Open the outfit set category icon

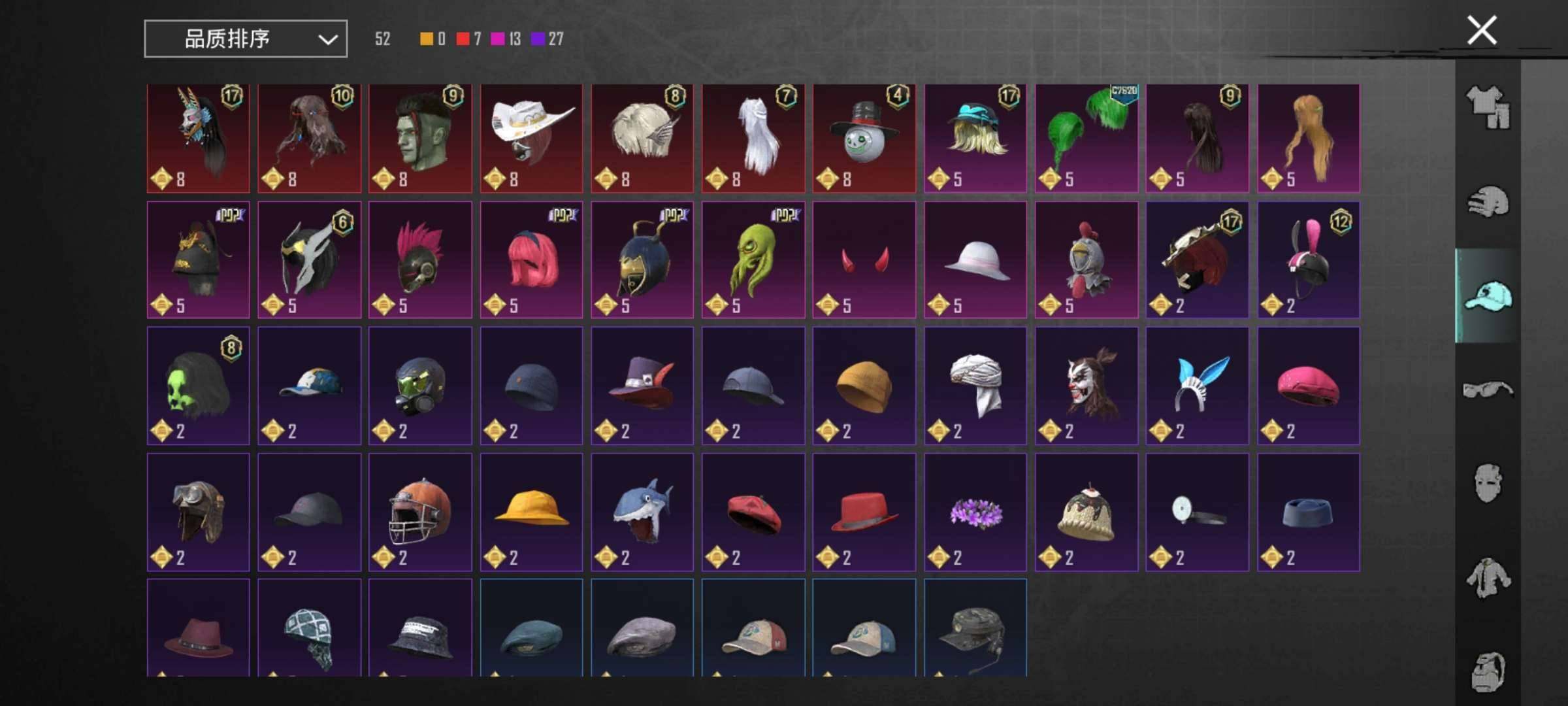tap(1488, 107)
